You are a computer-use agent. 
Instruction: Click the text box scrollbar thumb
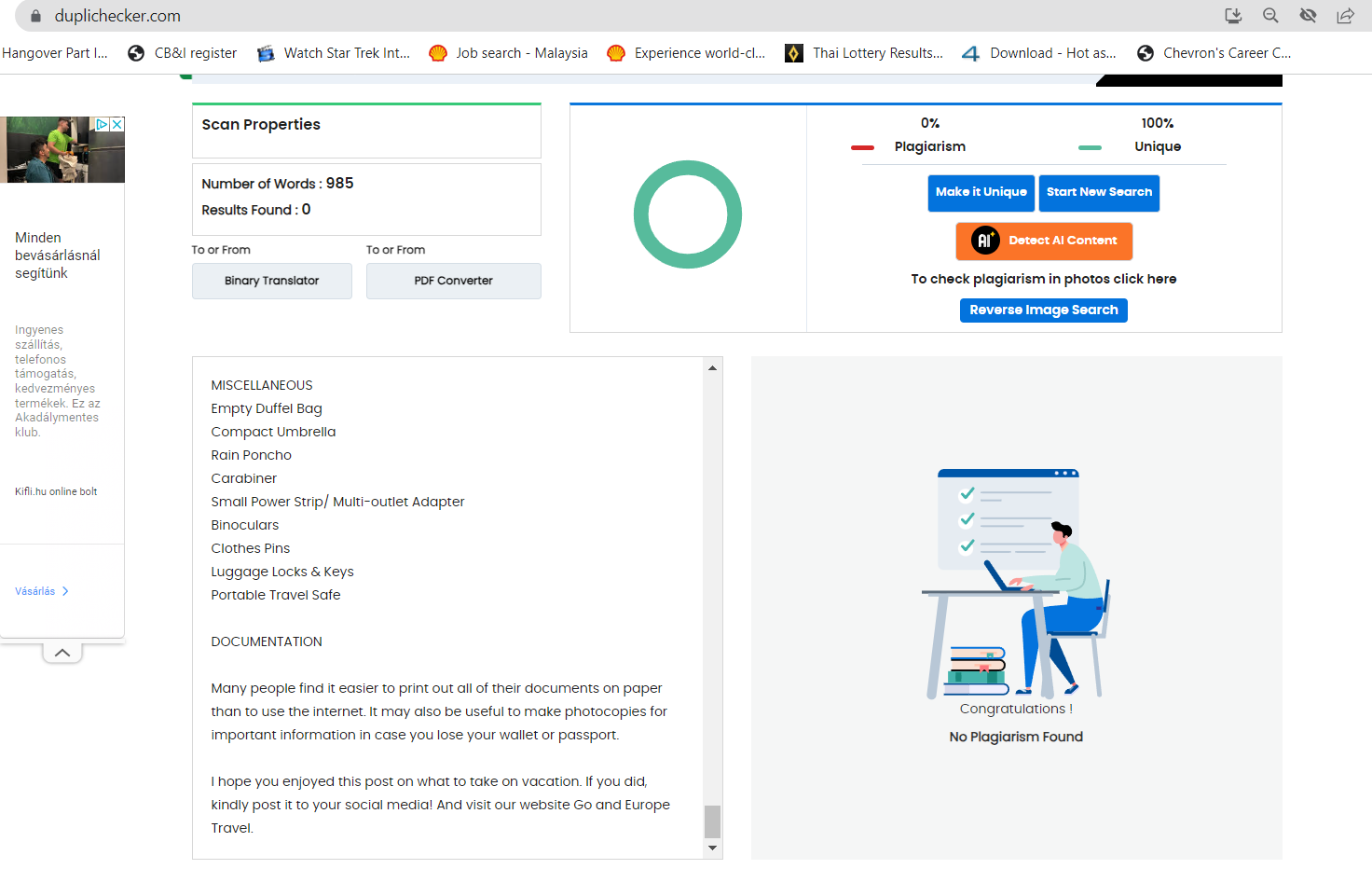[713, 821]
